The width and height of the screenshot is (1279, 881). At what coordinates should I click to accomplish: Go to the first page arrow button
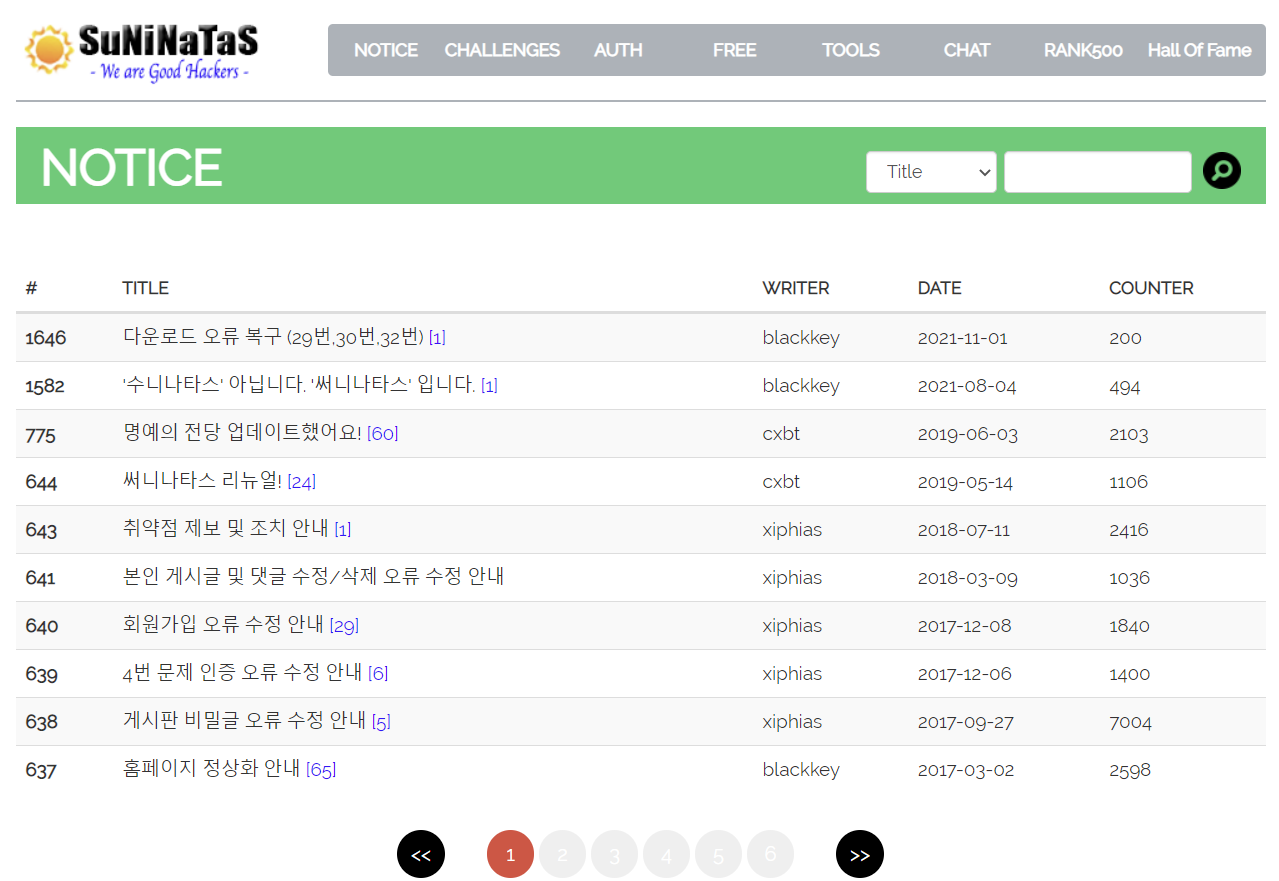(421, 854)
